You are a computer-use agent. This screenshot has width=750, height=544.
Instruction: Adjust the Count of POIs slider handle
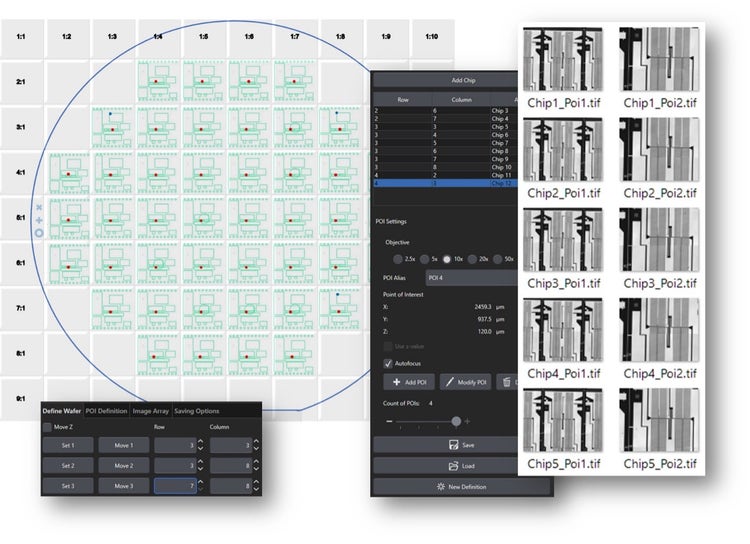click(456, 421)
